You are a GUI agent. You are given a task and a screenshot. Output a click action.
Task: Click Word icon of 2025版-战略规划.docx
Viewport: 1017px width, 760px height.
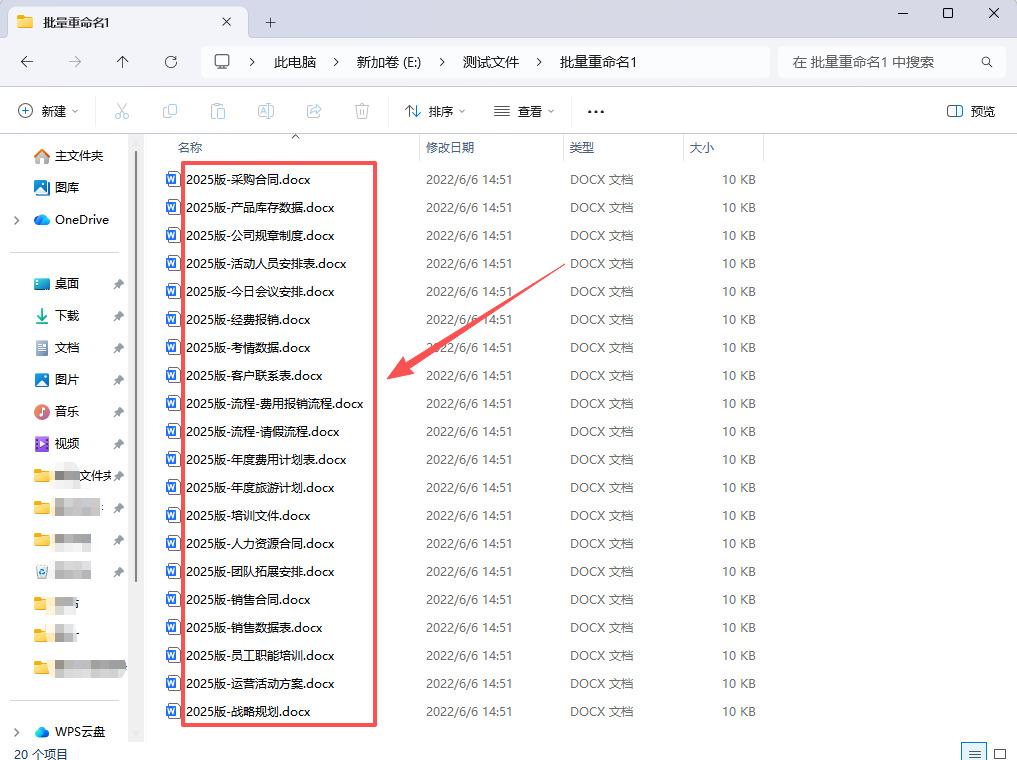point(172,711)
